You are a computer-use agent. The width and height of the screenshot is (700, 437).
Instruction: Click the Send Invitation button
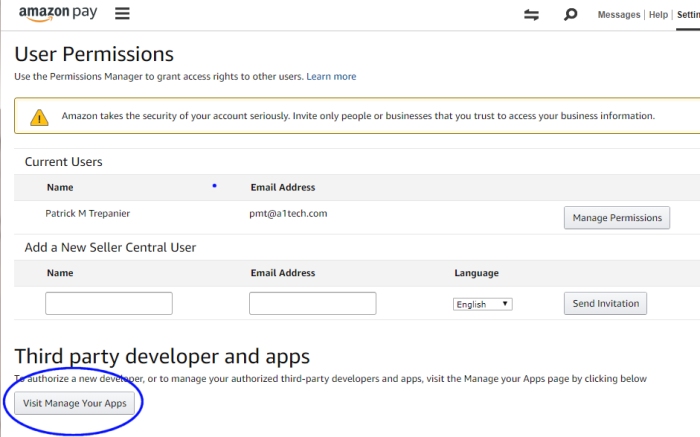click(605, 304)
